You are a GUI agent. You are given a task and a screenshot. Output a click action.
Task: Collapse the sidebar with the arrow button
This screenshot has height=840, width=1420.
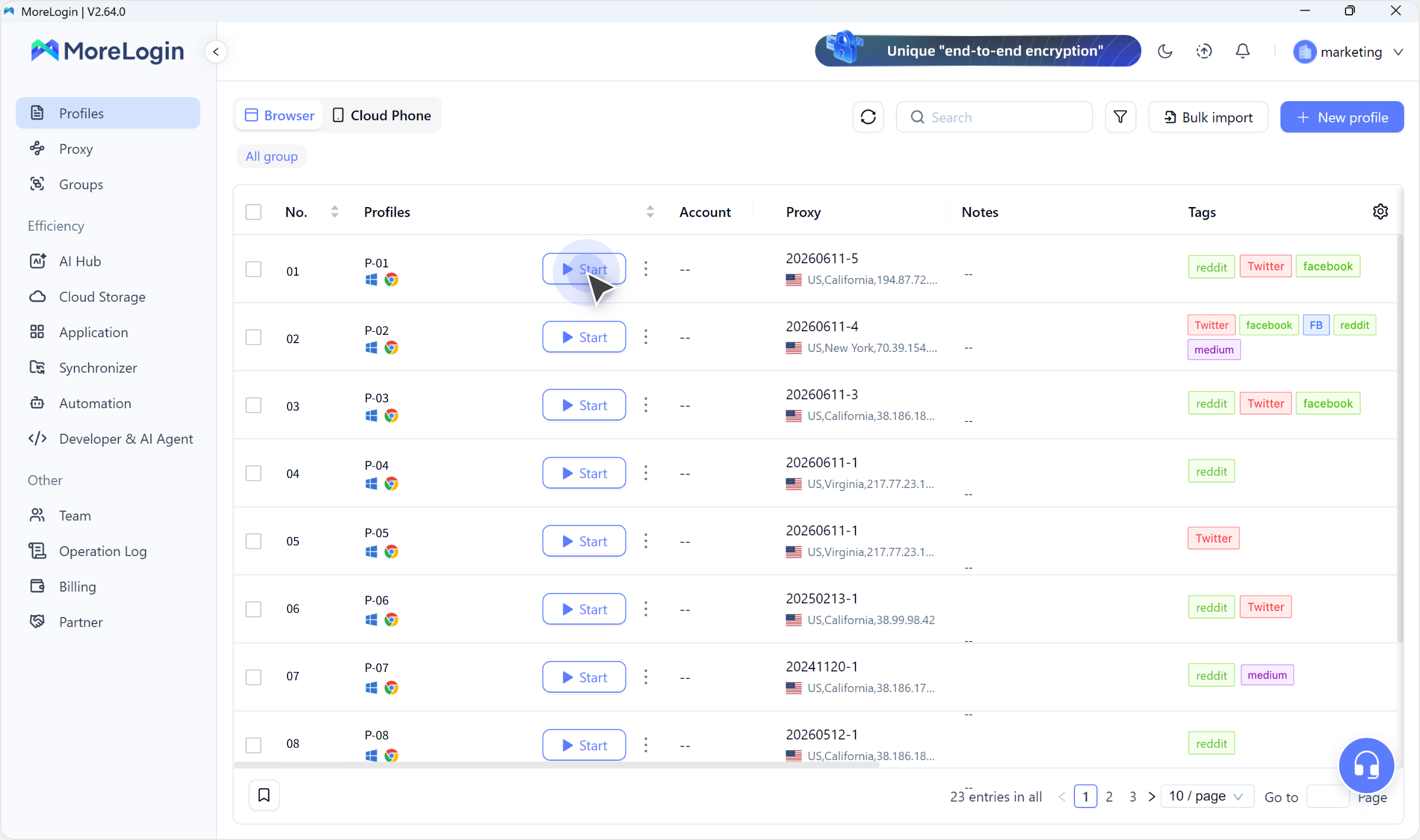216,52
